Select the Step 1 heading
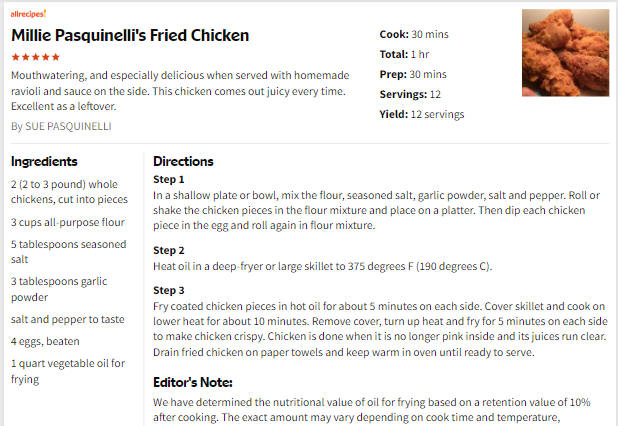 coord(169,180)
